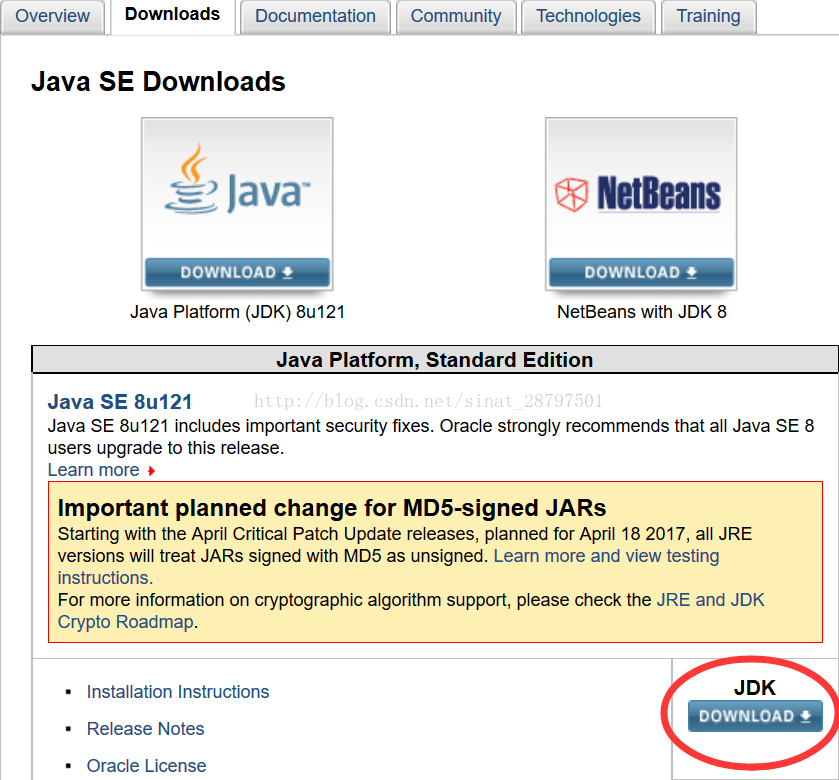Click the JDK Download button
Screen dimensions: 839x780
[x=755, y=716]
